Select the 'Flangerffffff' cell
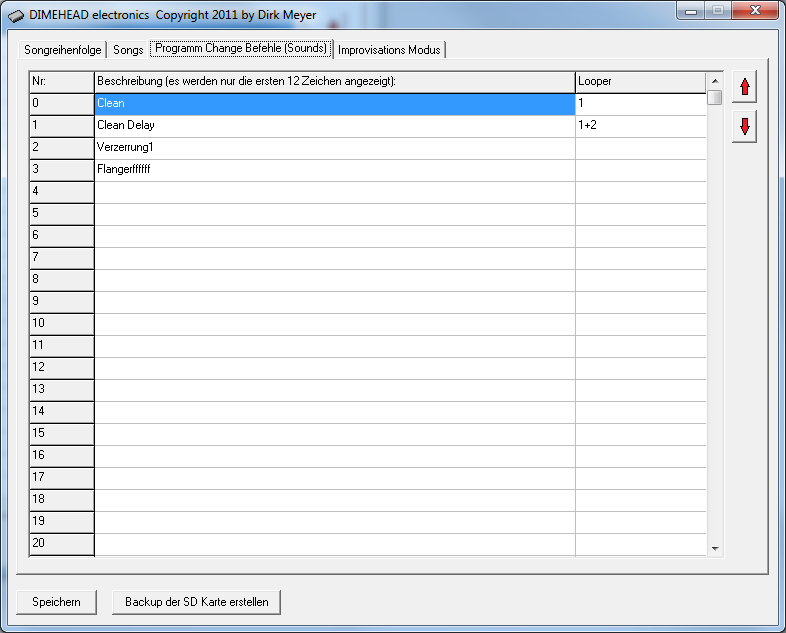The image size is (786, 633). 335,170
